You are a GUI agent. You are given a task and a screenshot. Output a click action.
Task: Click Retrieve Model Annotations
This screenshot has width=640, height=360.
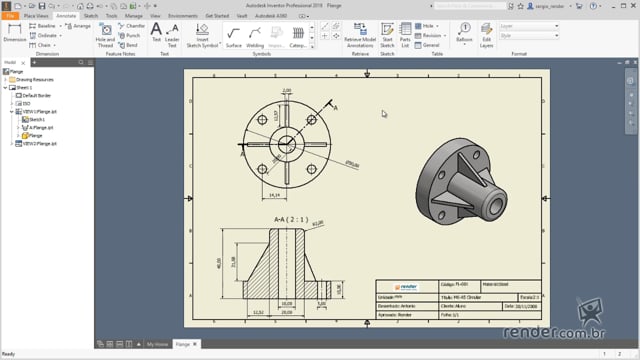tap(360, 36)
